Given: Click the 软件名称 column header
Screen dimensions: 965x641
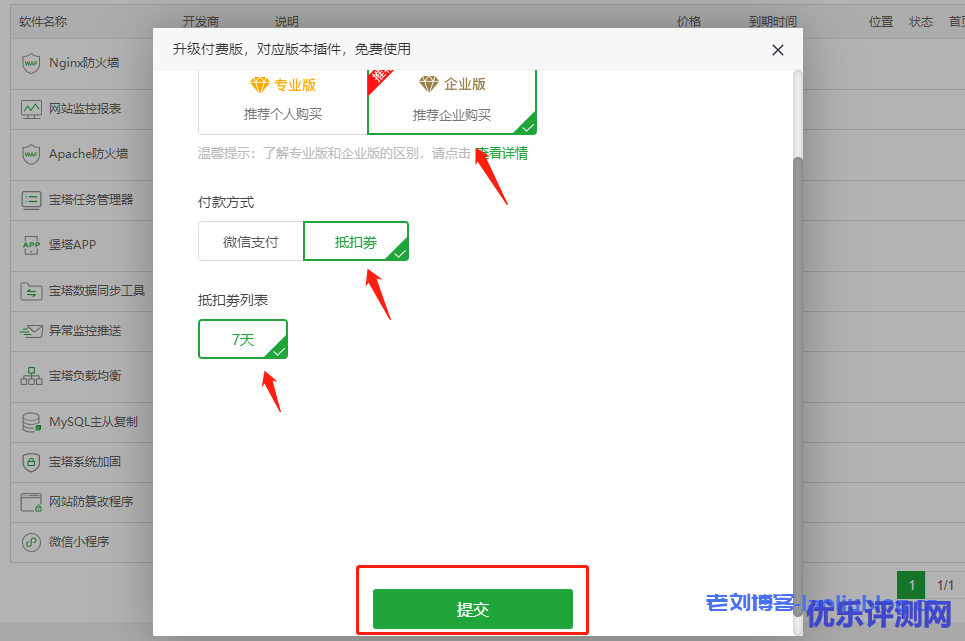Looking at the screenshot, I should pos(43,22).
